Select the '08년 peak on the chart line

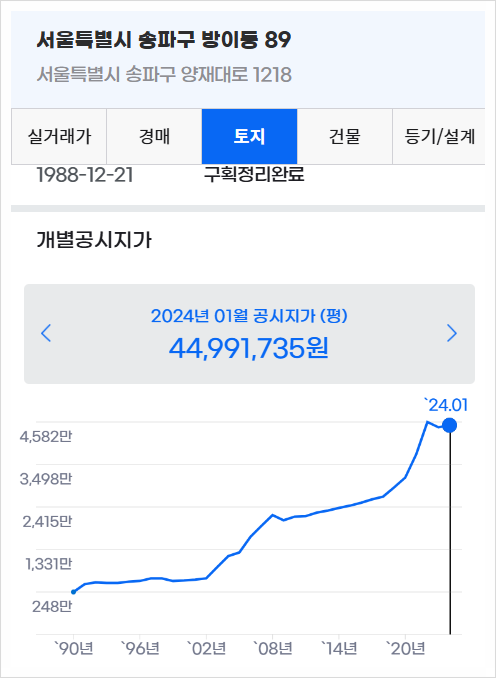pos(272,515)
